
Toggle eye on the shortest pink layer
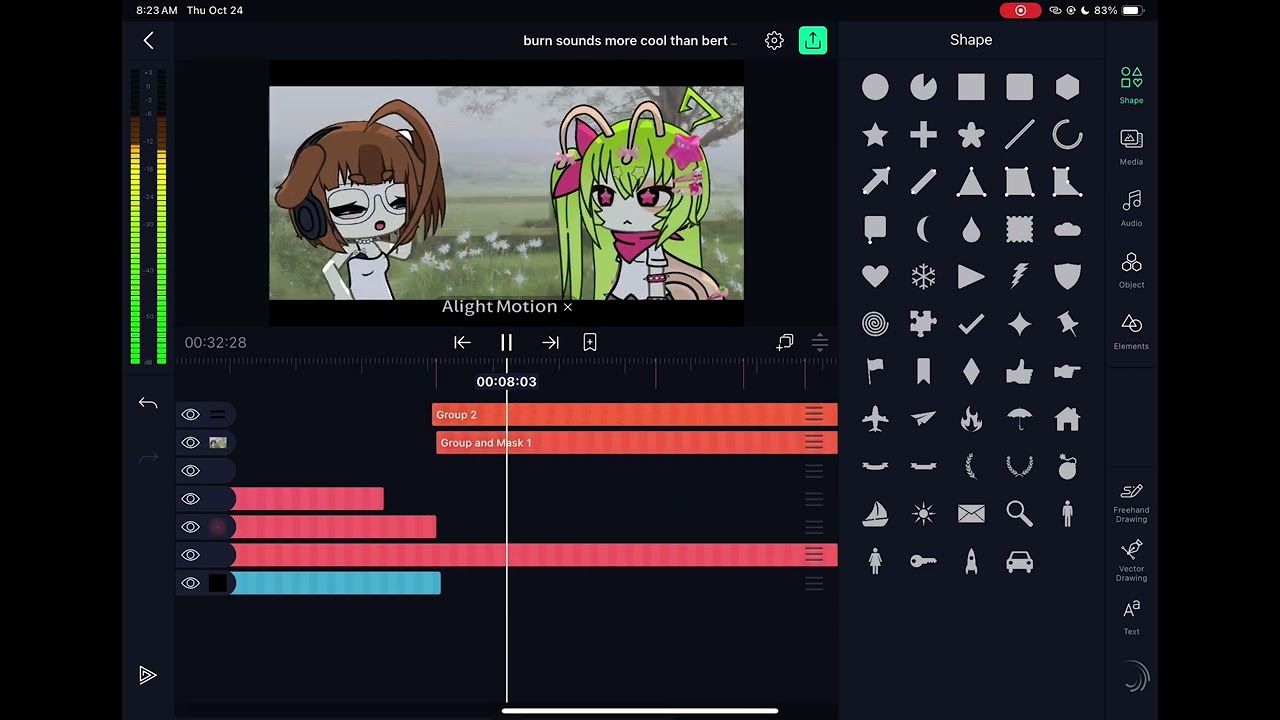click(x=190, y=498)
